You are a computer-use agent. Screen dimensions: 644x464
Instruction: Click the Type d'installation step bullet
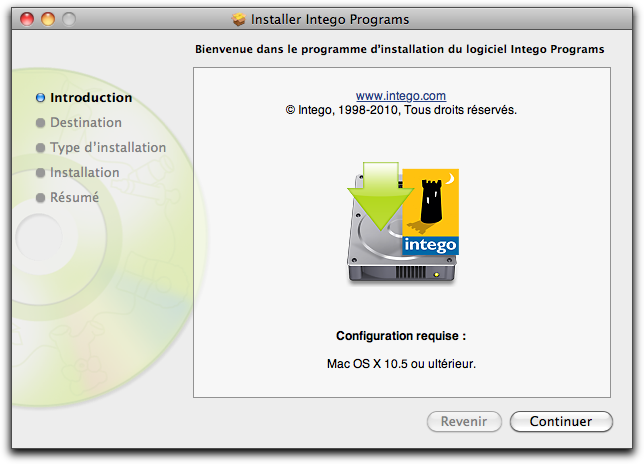pos(40,148)
